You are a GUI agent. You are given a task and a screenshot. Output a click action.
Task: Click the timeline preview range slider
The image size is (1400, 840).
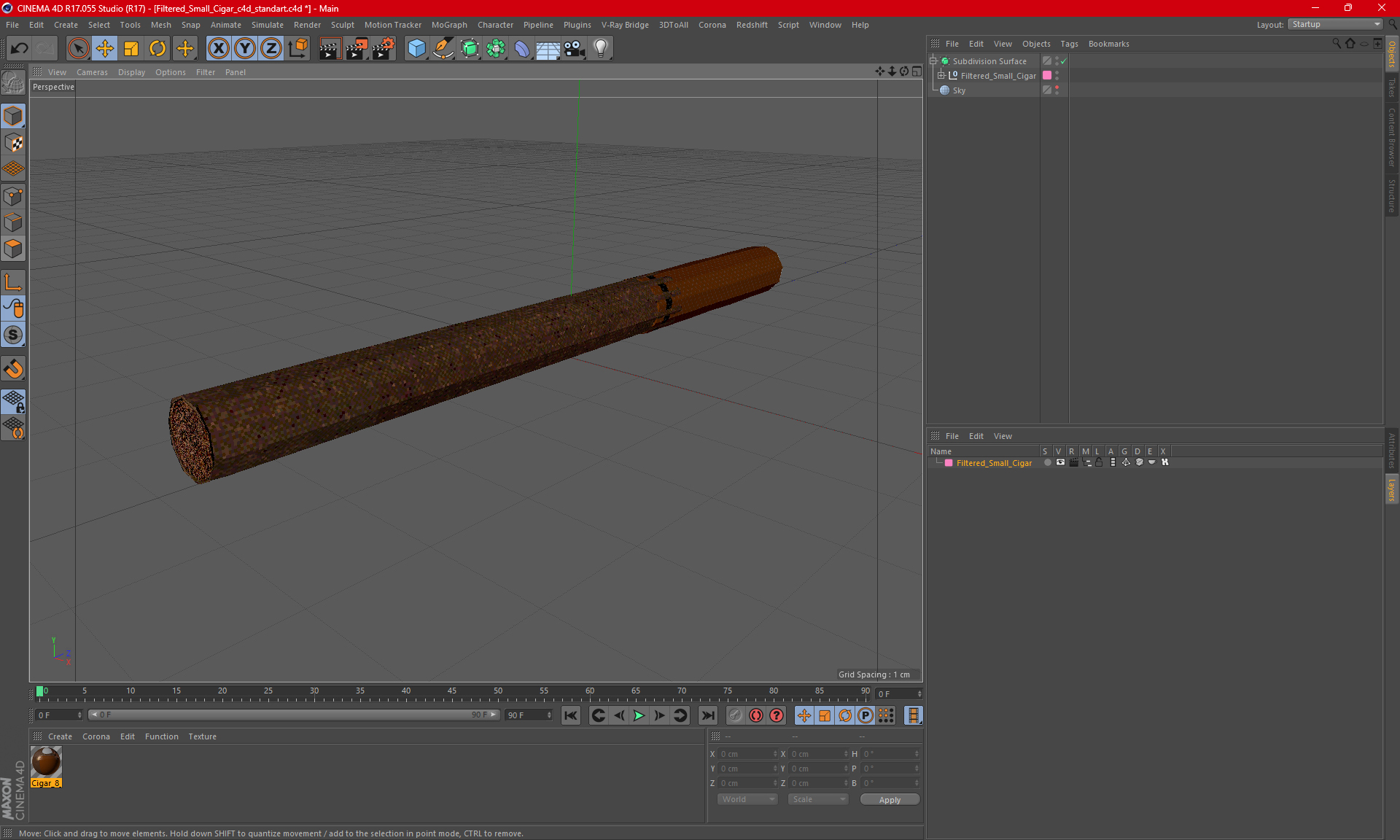(293, 715)
